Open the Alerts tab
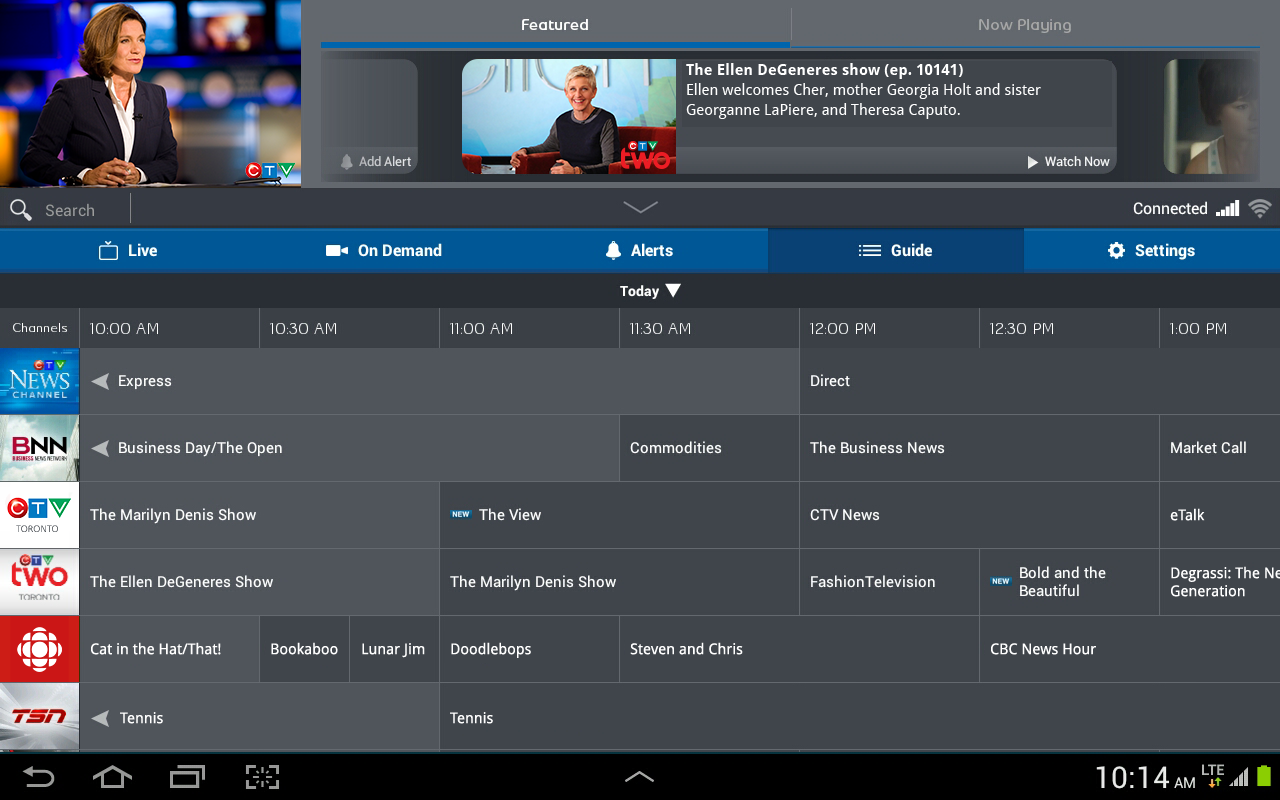1280x800 pixels. 640,251
